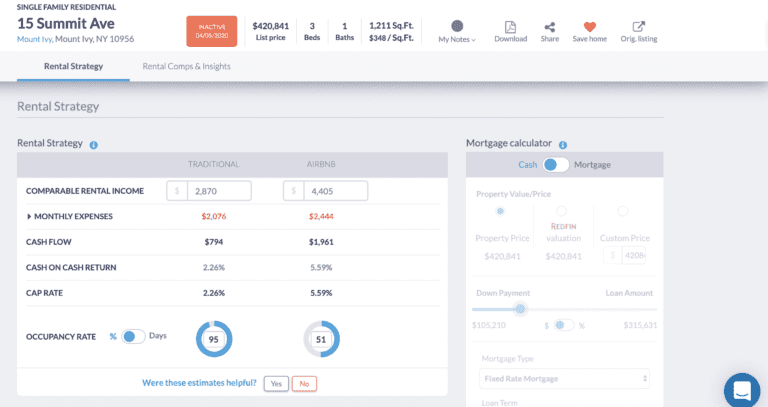Click the Airbnb rental income field
This screenshot has height=407, width=768.
point(333,190)
